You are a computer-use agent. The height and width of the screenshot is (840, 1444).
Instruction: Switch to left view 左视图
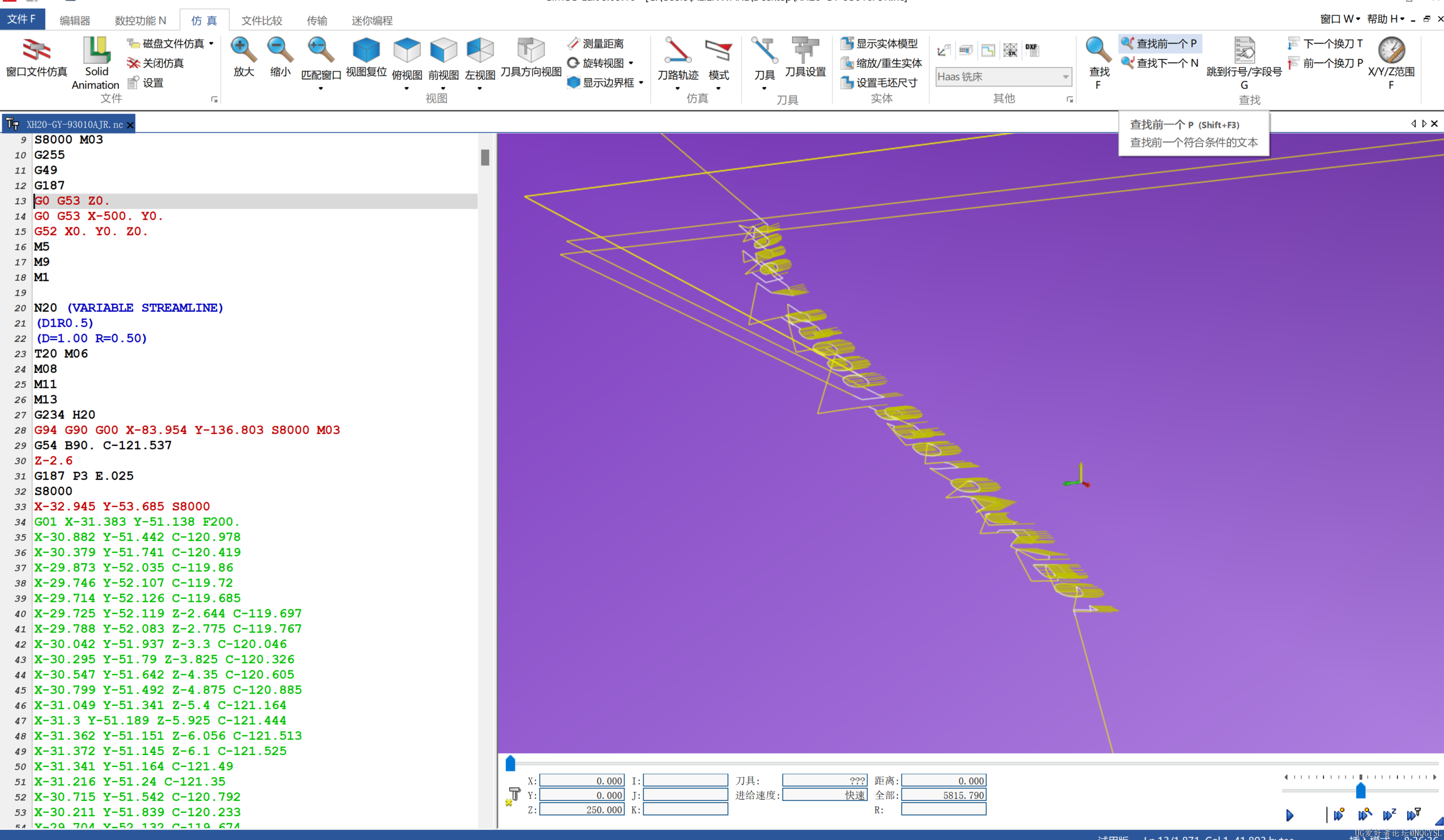(x=480, y=57)
